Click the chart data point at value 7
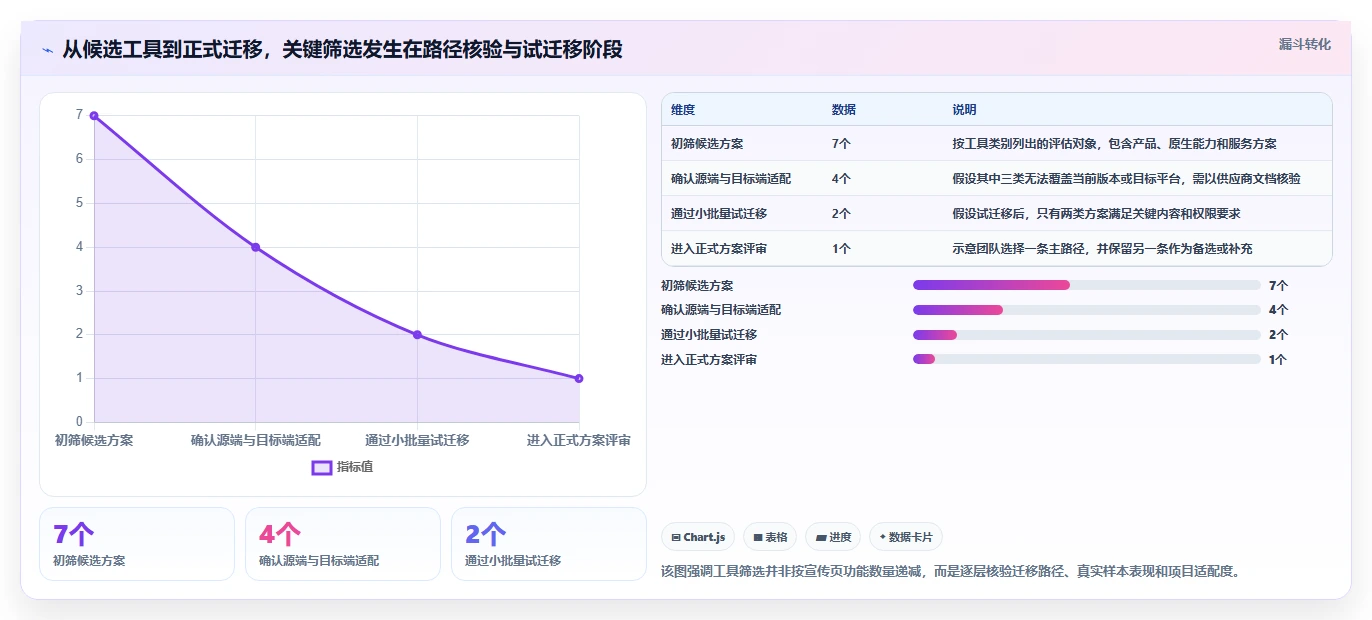The width and height of the screenshot is (1372, 620). tap(94, 115)
